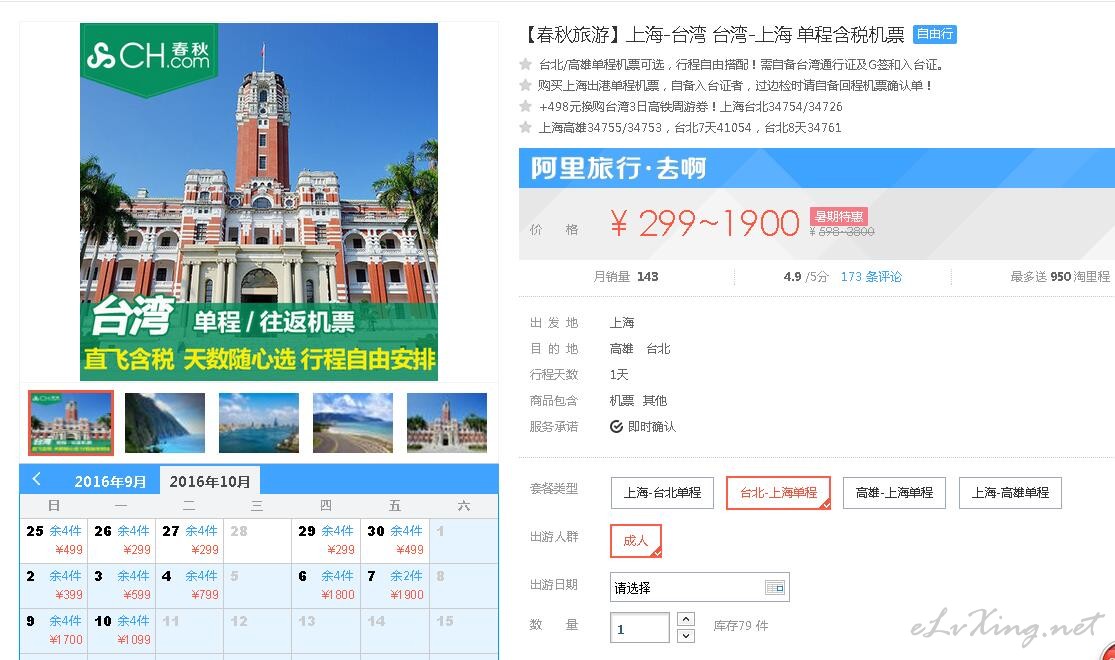Choose the 成人 traveler type
Viewport: 1115px width, 660px height.
(636, 541)
